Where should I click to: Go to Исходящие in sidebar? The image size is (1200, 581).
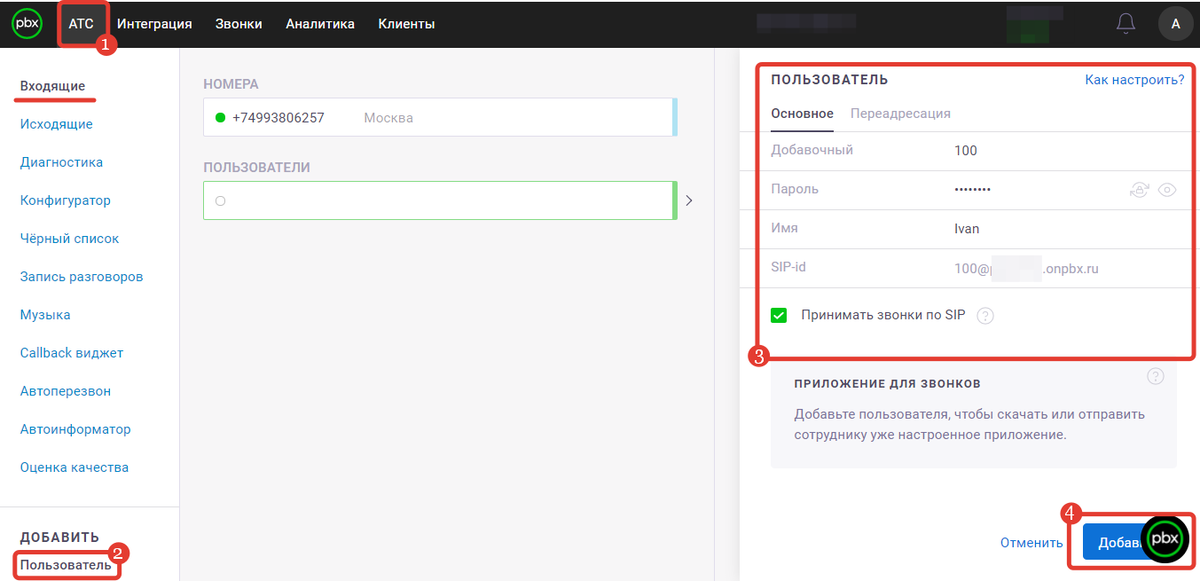[x=56, y=124]
